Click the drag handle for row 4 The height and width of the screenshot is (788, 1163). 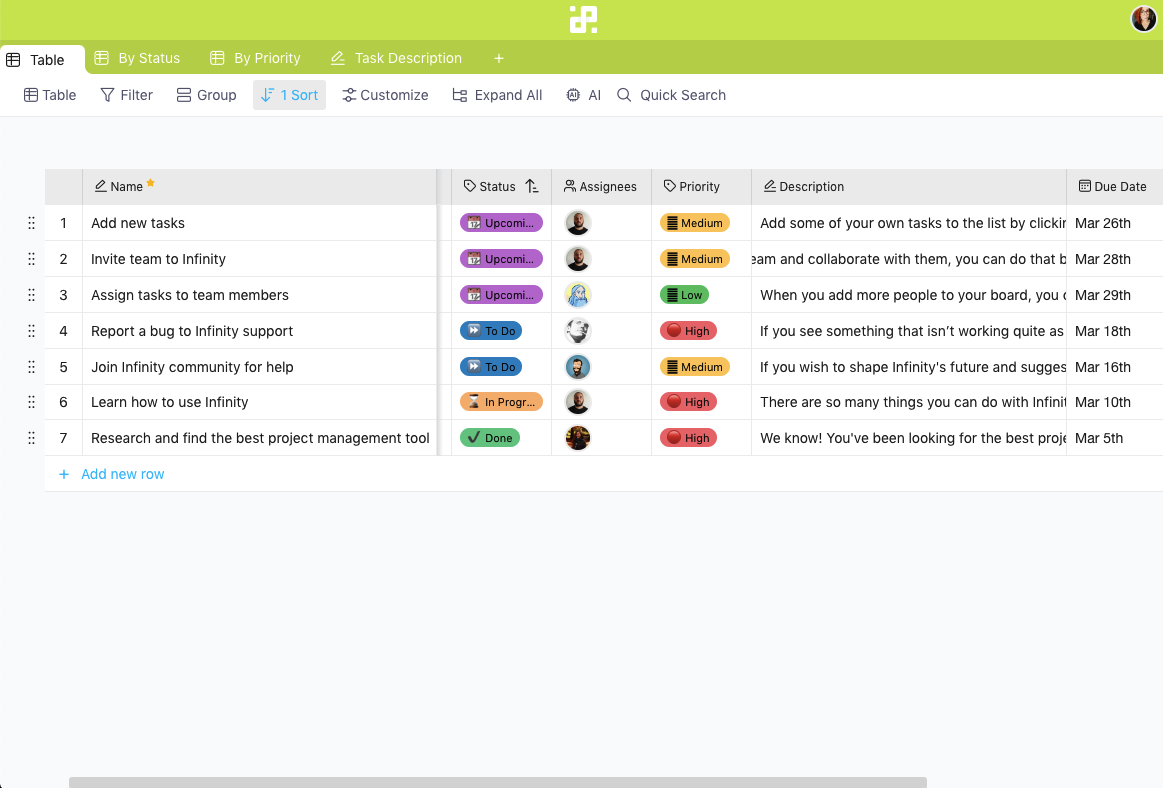coord(31,331)
